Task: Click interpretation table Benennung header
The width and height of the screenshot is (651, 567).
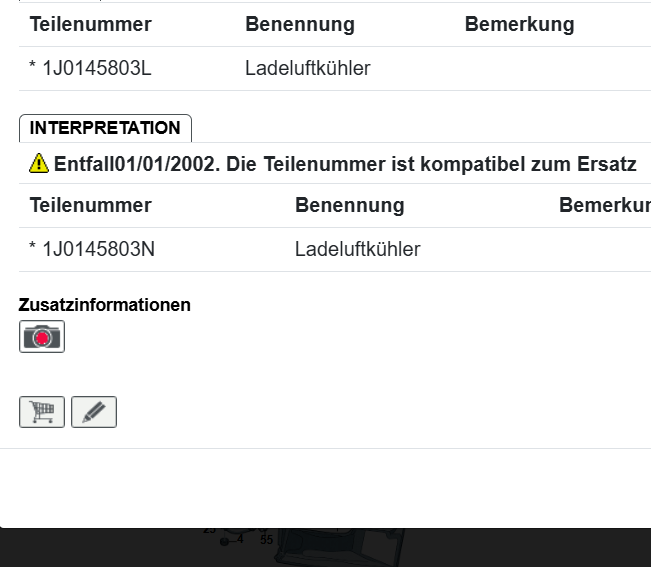Action: [x=350, y=205]
